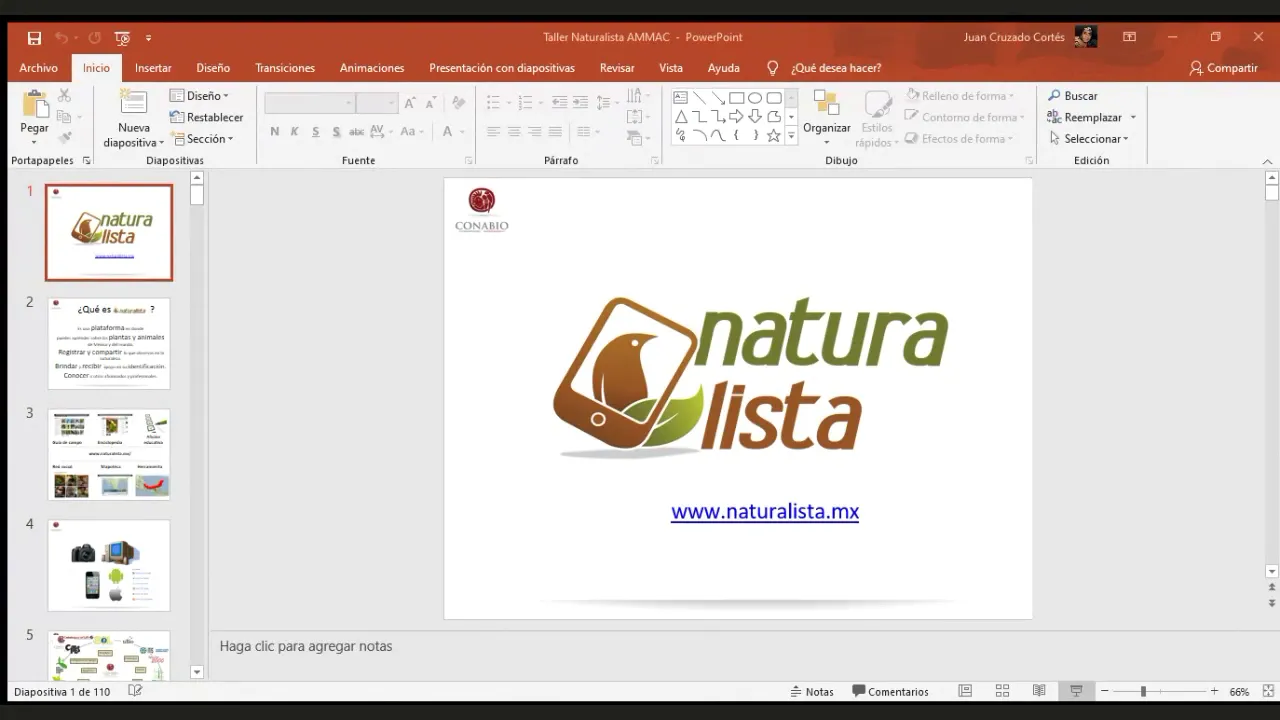Click the Compartir share button
This screenshot has height=720, width=1280.
1223,68
